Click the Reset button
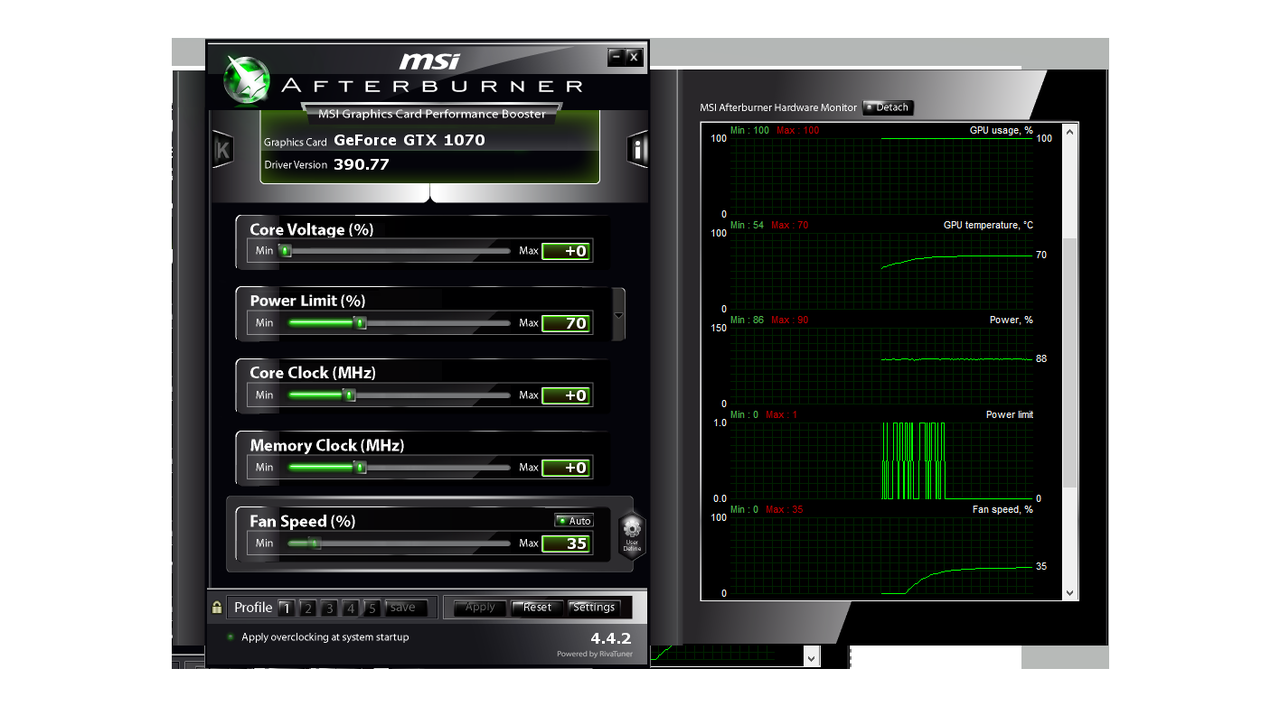 537,607
